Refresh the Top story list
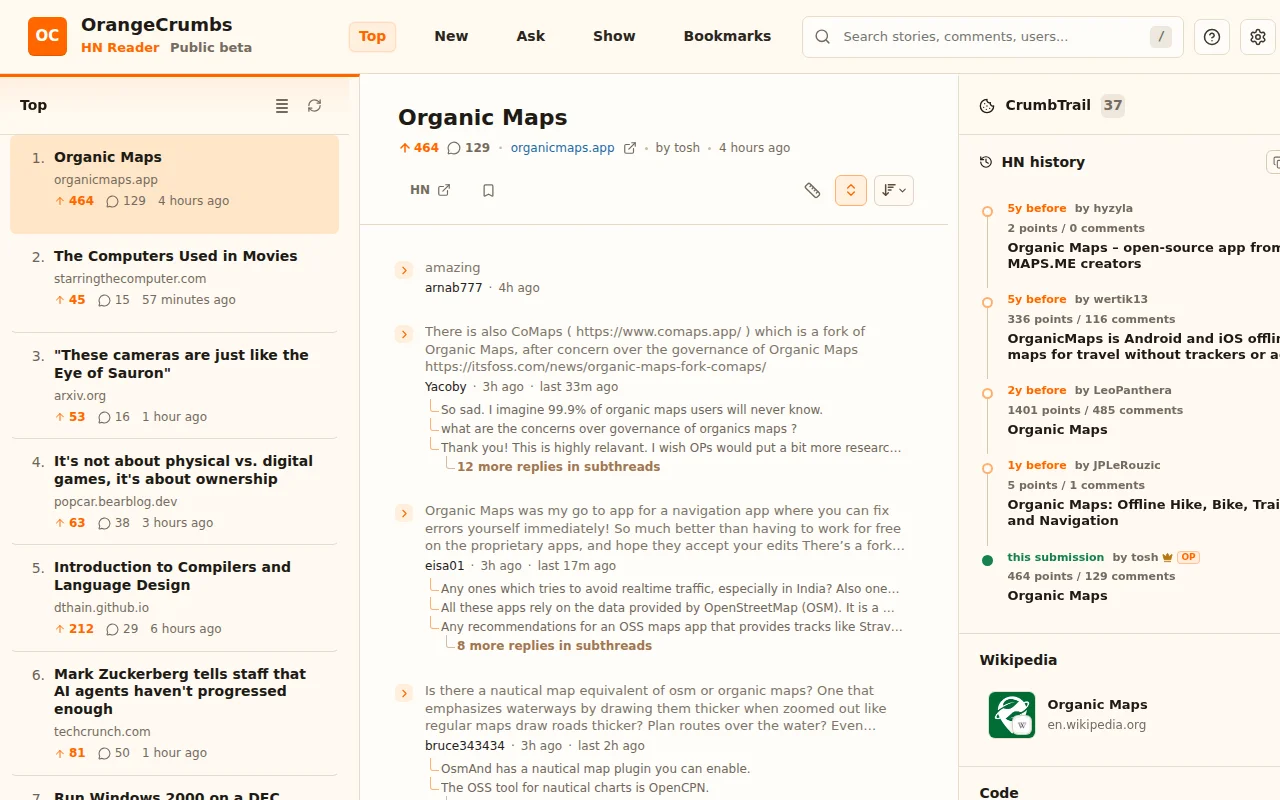 click(x=315, y=105)
